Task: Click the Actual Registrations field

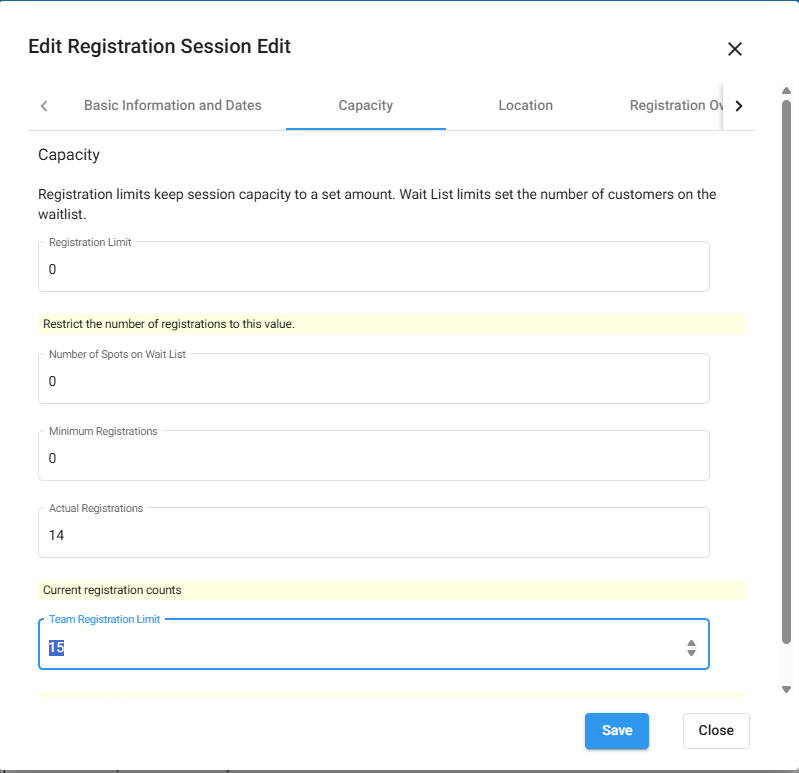Action: tap(373, 535)
